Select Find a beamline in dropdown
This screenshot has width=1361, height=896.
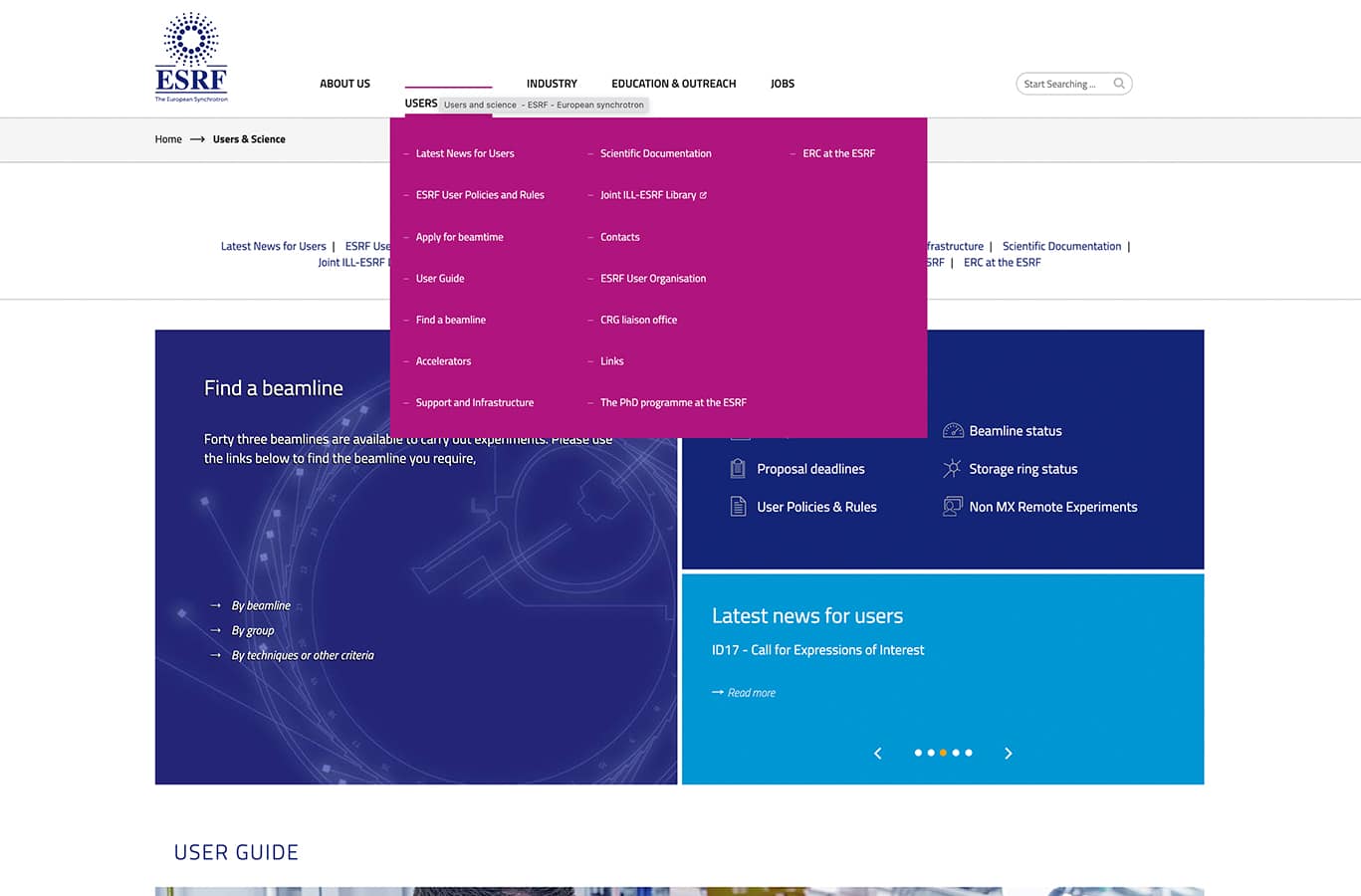(451, 320)
